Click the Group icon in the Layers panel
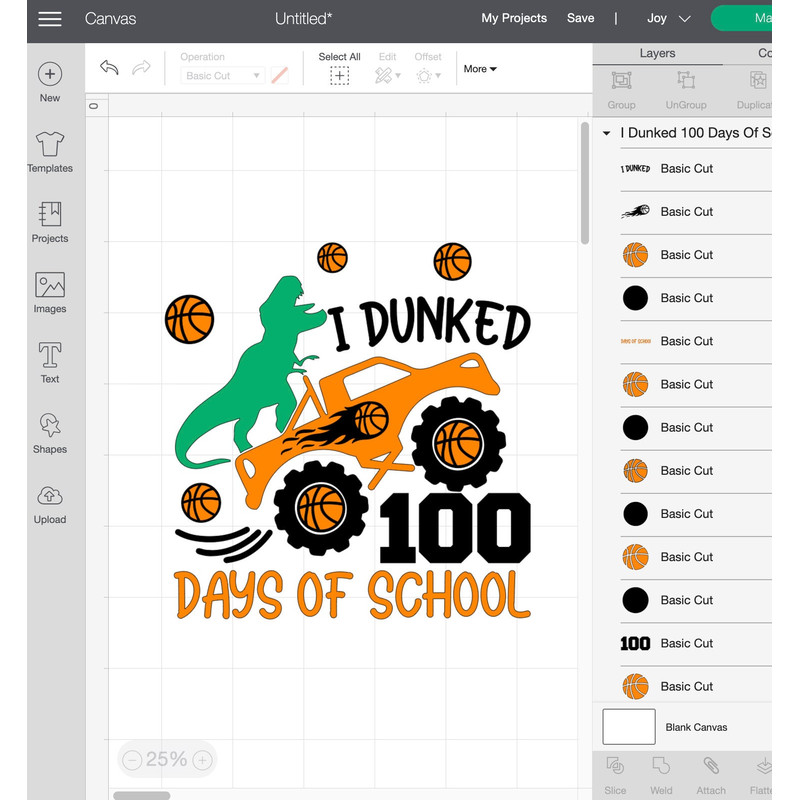The width and height of the screenshot is (800, 800). pos(621,88)
